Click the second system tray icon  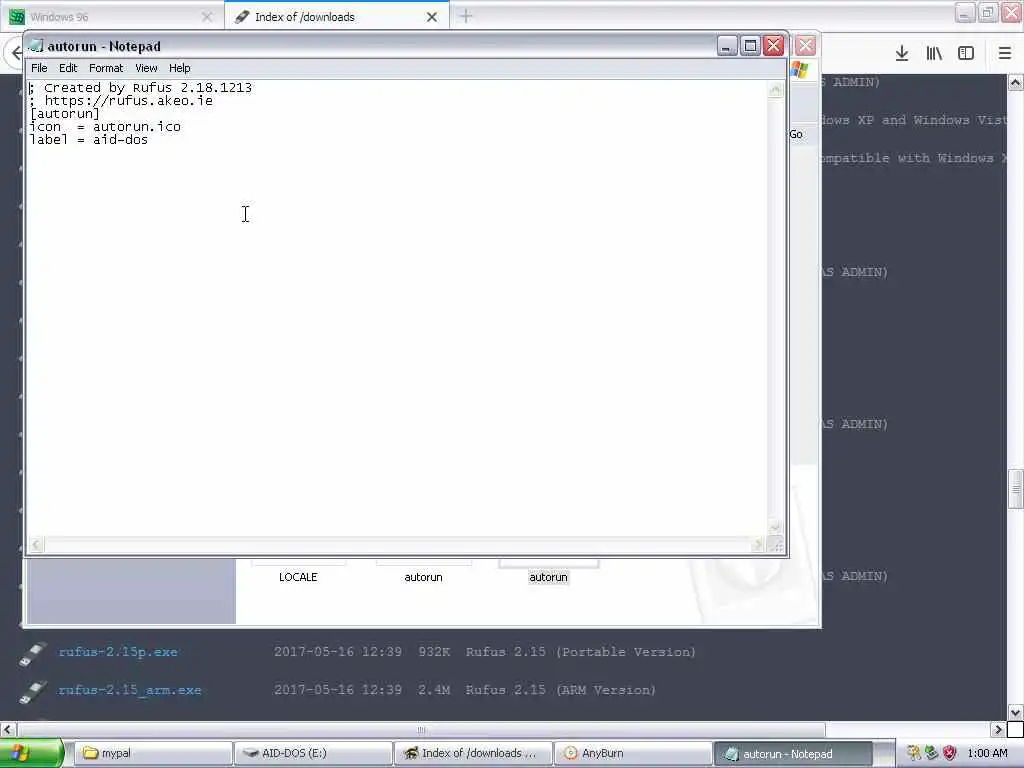point(931,753)
